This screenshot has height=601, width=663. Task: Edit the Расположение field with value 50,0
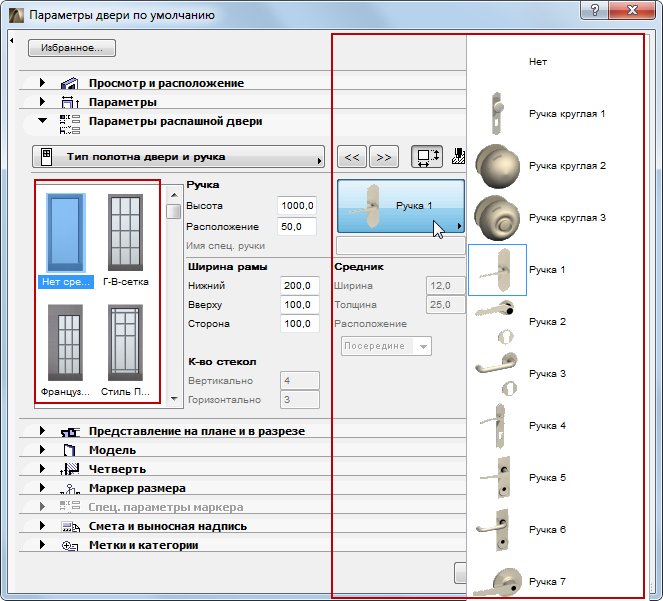(297, 227)
